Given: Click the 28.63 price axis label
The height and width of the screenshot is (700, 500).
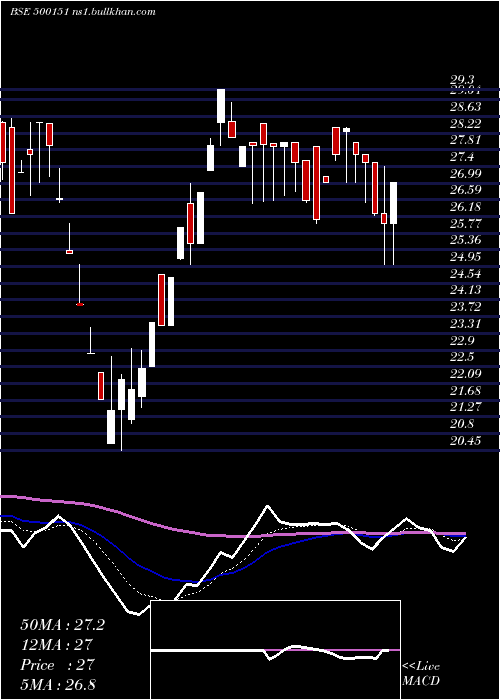Looking at the screenshot, I should (x=465, y=107).
